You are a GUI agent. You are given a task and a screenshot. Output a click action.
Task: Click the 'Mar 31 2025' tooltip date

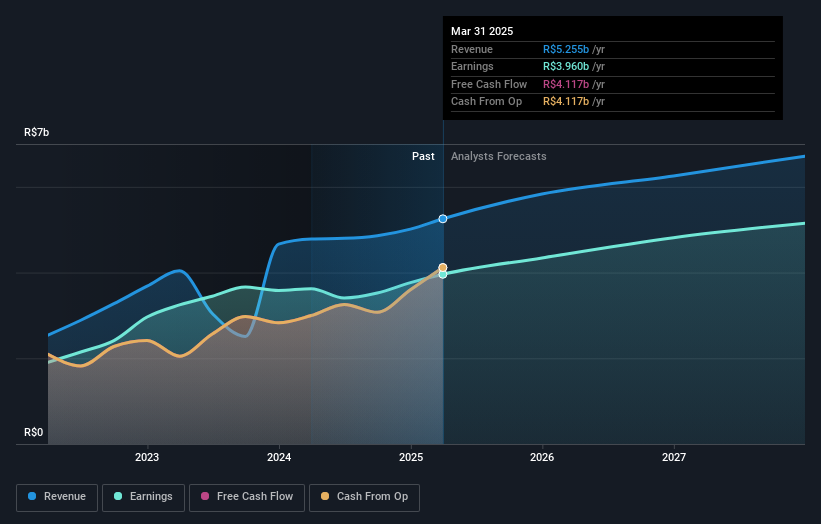click(x=482, y=31)
